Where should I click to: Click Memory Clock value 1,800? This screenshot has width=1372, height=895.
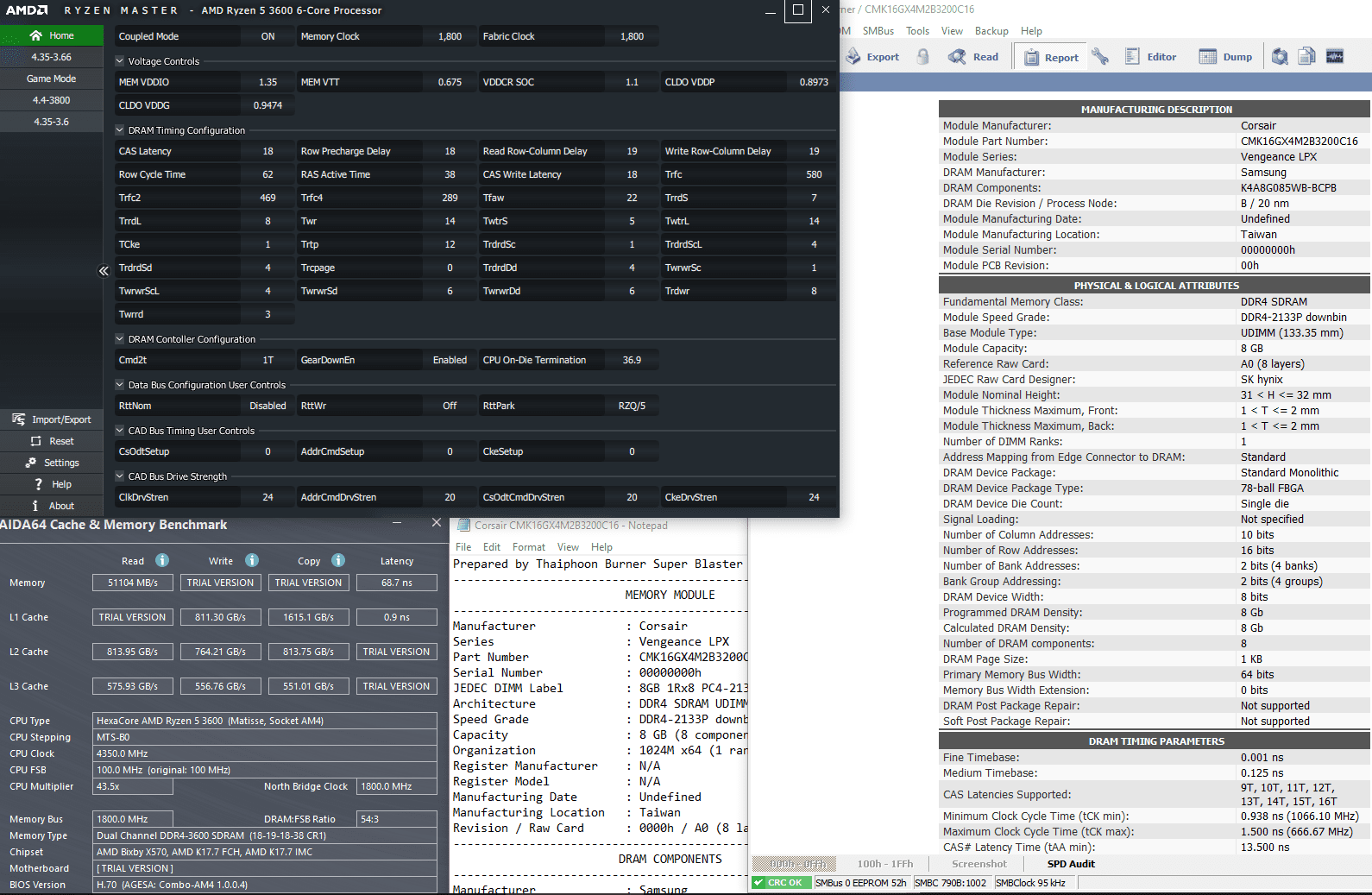450,36
